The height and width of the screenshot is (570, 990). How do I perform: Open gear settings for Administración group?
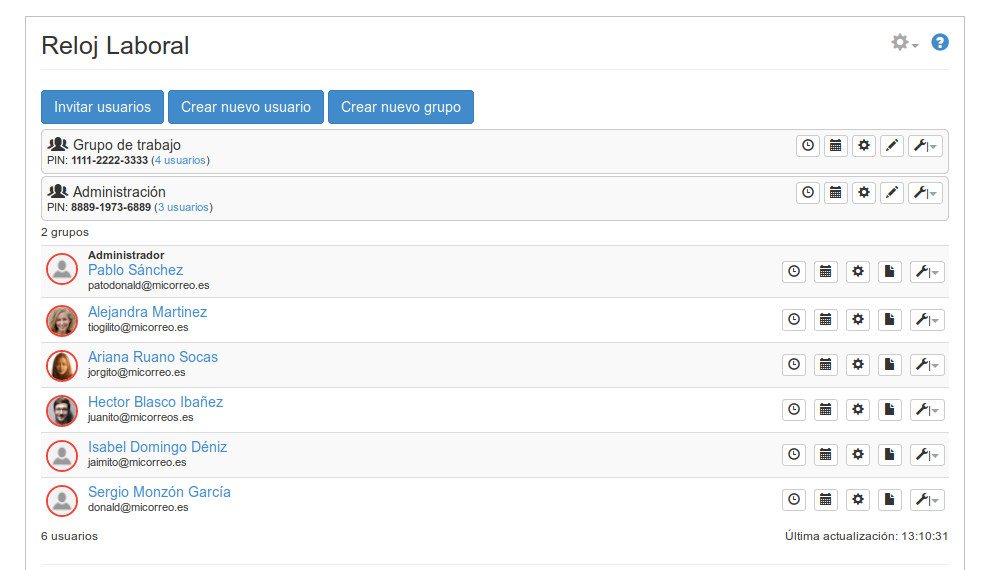864,192
